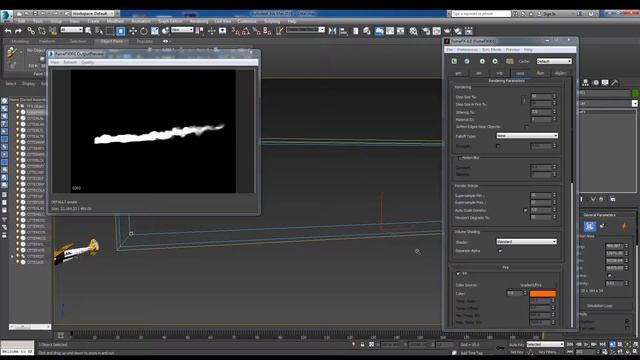This screenshot has width=640, height=360.
Task: Click the Rendered Frame Window icon
Action: (x=437, y=31)
